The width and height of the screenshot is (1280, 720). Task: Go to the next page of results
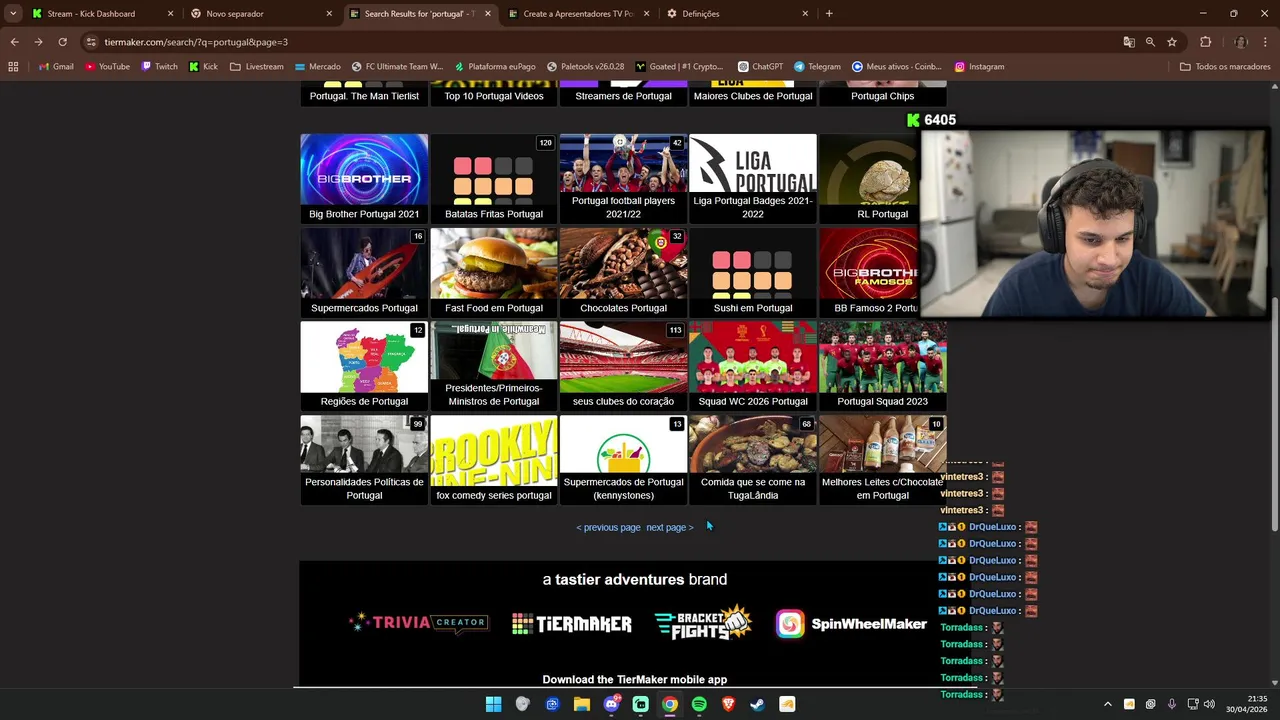click(670, 527)
